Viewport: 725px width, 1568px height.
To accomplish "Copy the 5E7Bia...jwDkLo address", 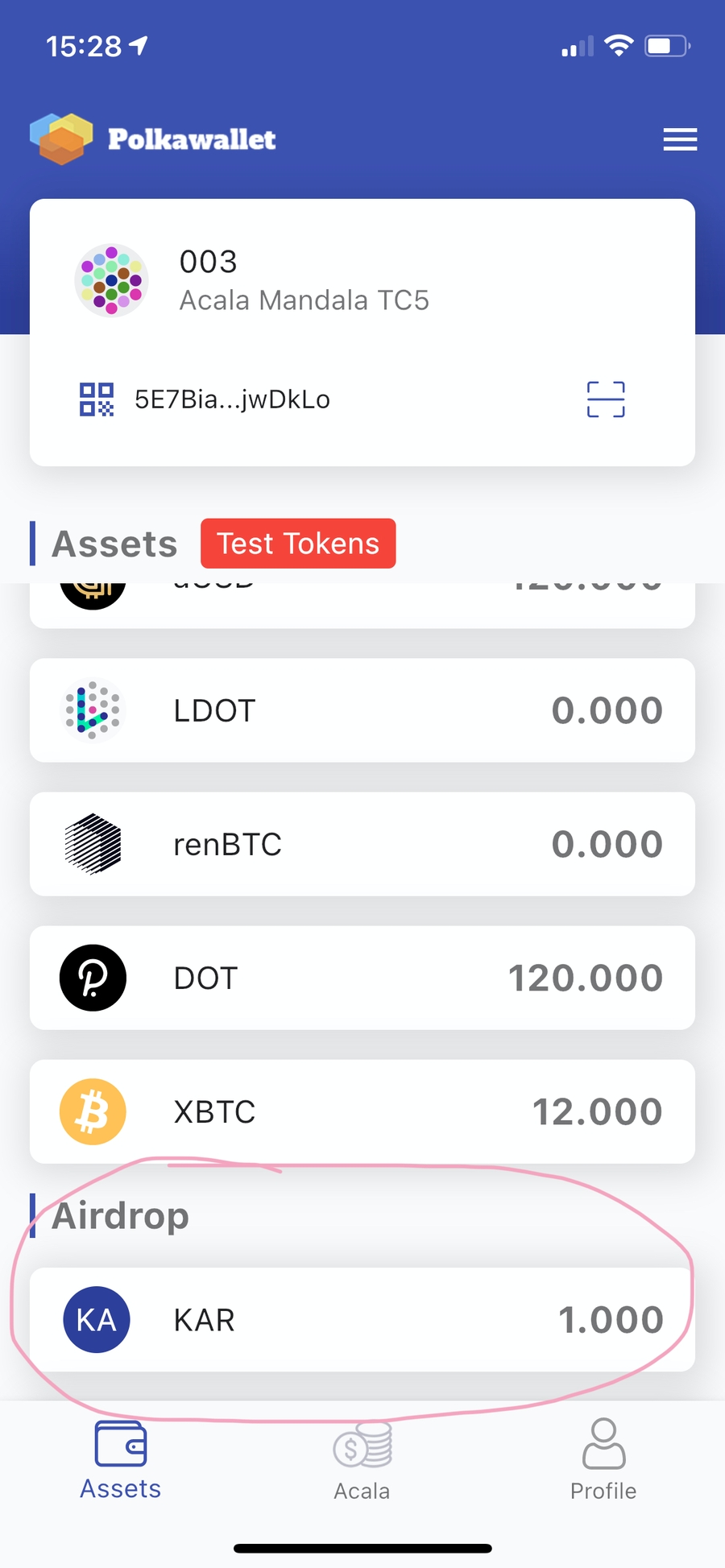I will point(232,399).
